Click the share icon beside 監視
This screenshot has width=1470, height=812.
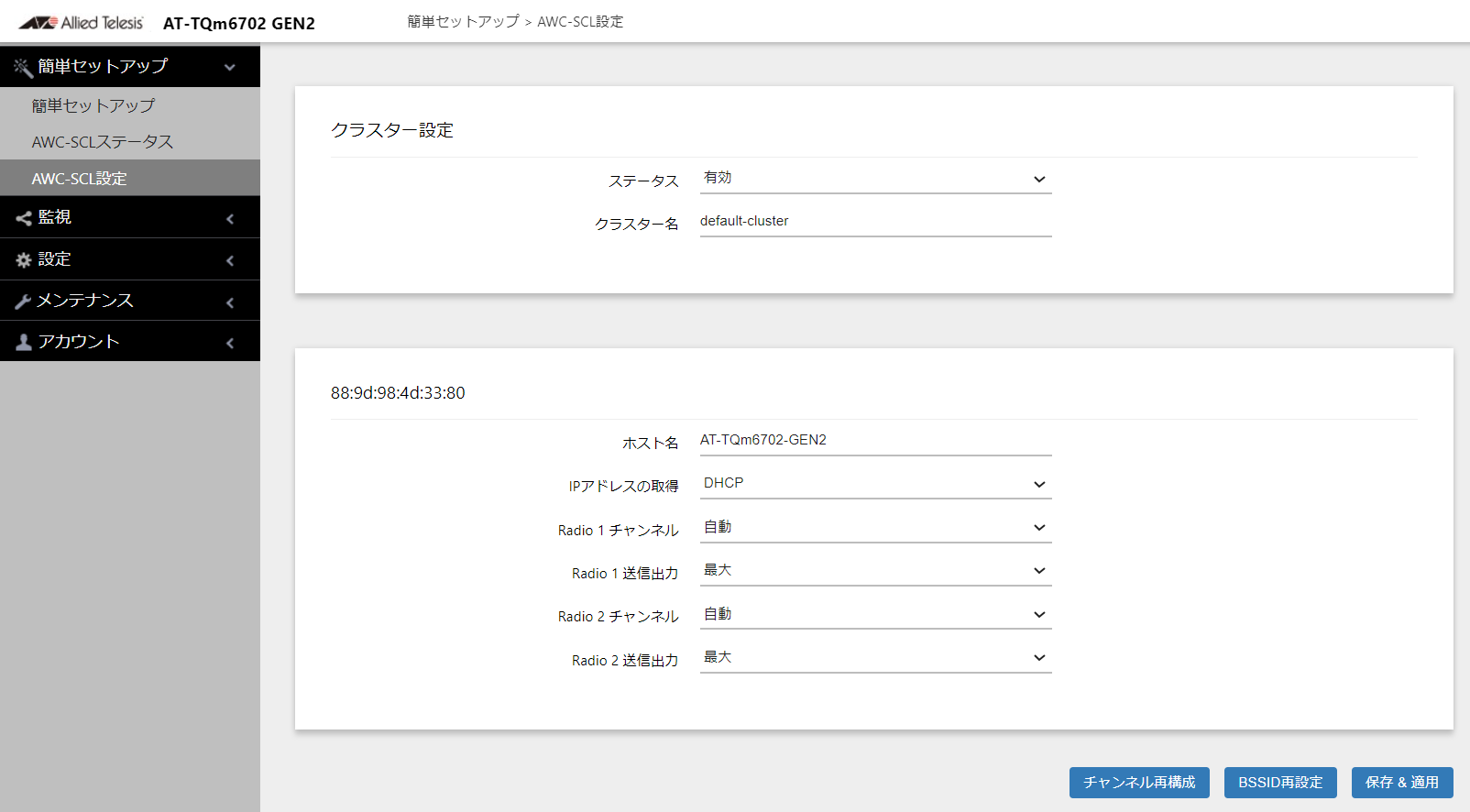pos(23,218)
